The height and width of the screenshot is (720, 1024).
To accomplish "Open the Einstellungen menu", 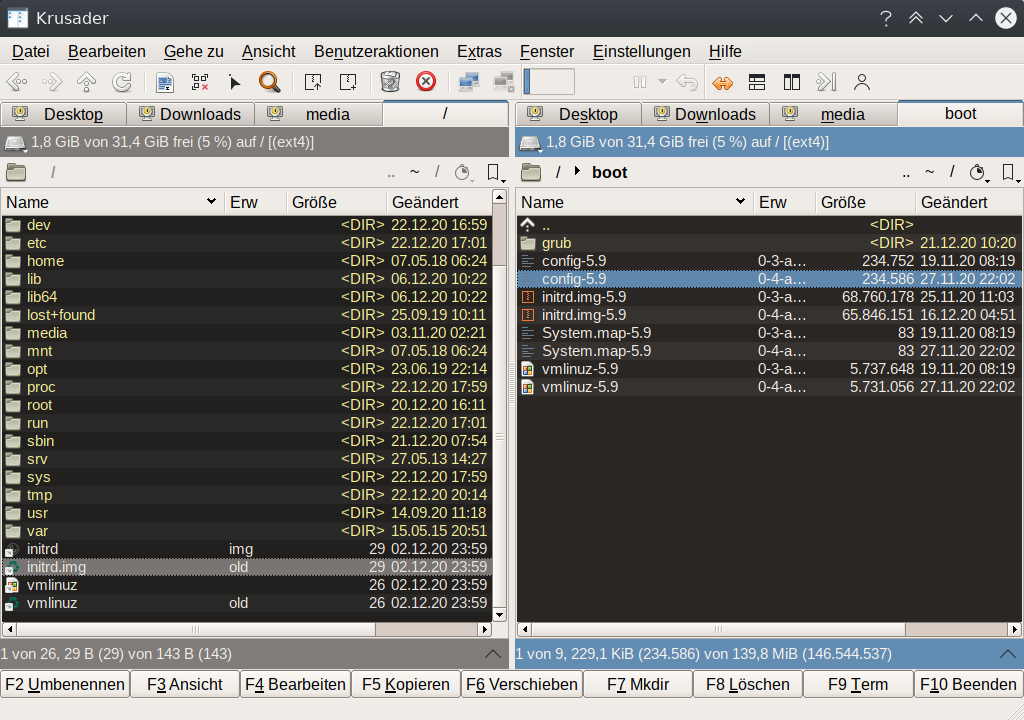I will [641, 52].
